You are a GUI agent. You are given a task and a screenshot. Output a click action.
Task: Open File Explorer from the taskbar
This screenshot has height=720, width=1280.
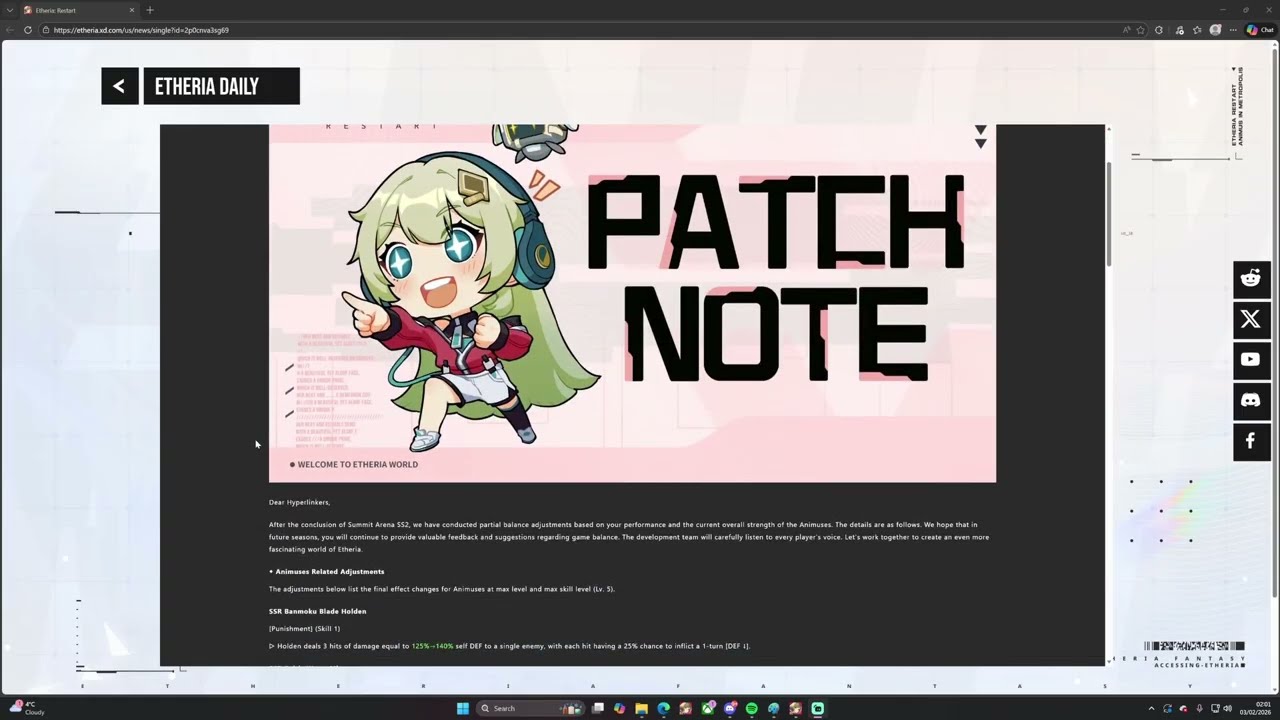tap(641, 708)
